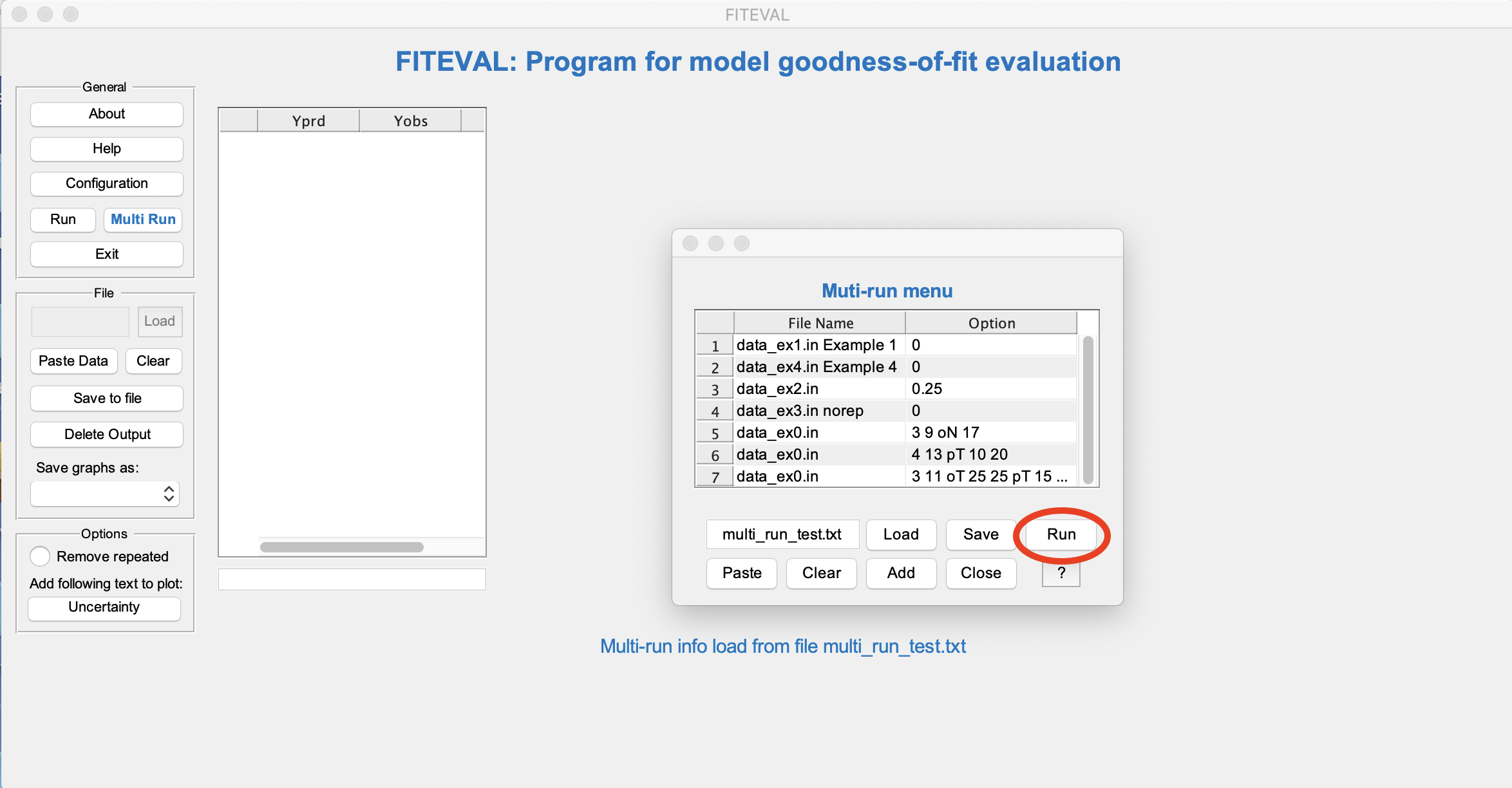The width and height of the screenshot is (1512, 788).
Task: Click the data table horizontal scrollbar
Action: [341, 547]
